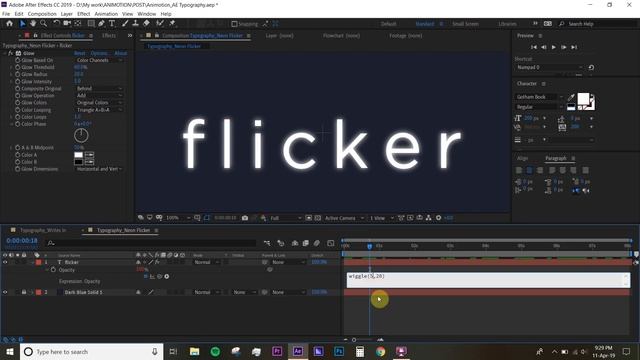The image size is (640, 360).
Task: Select the Home icon in toolbar
Action: click(x=9, y=24)
